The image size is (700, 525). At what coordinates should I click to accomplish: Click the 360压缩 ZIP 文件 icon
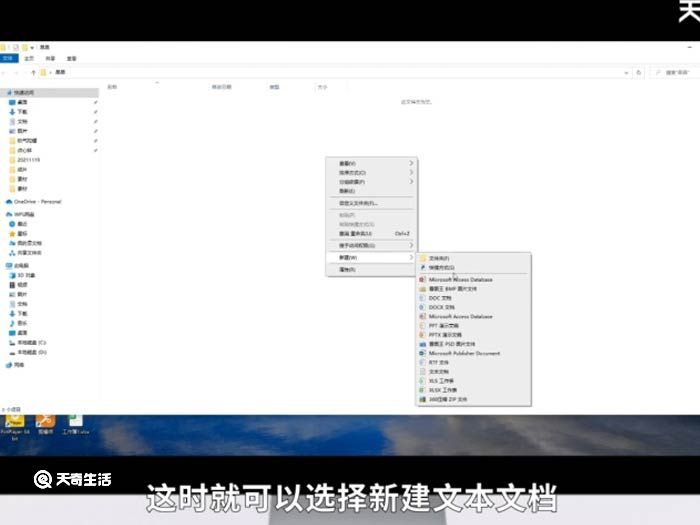[422, 400]
